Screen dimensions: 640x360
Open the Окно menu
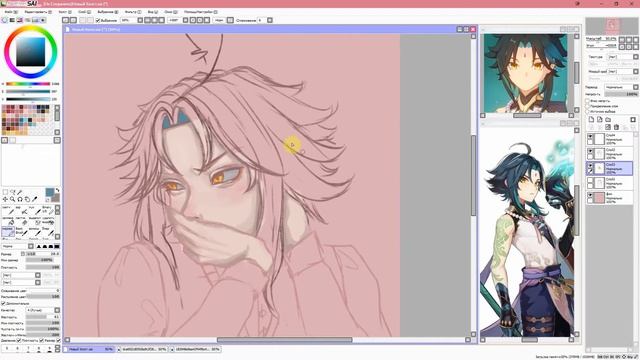click(170, 12)
